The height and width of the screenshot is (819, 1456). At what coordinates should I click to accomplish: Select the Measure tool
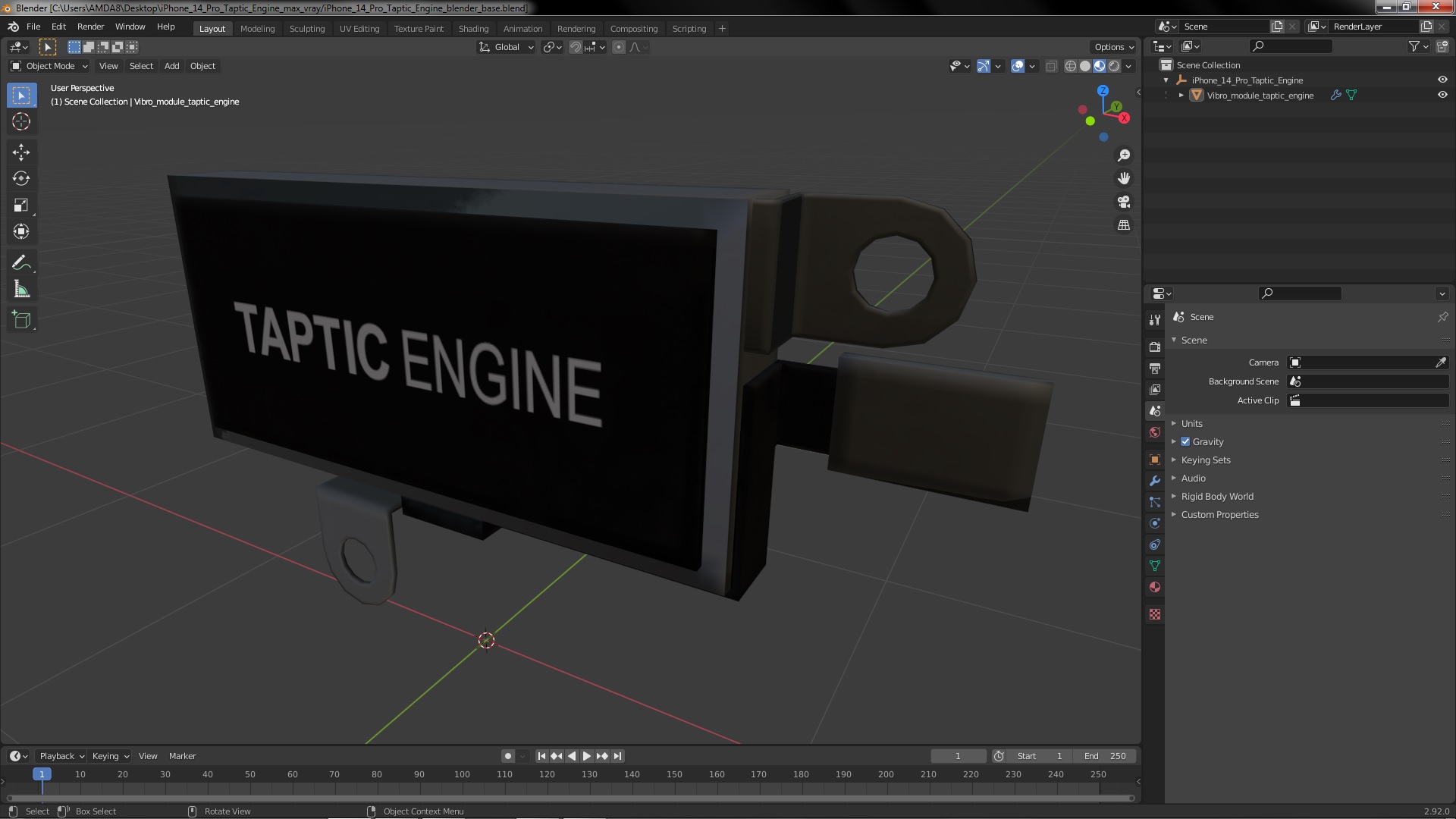[x=21, y=290]
